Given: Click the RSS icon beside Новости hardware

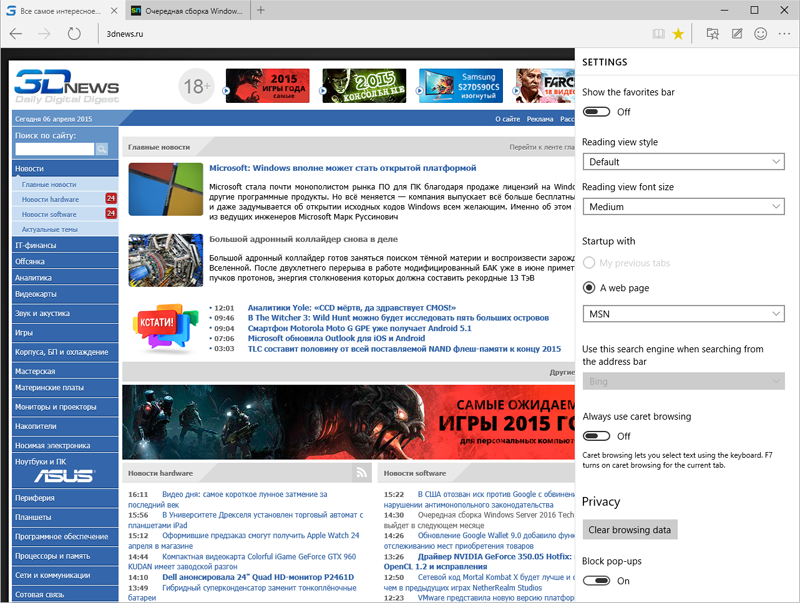Looking at the screenshot, I should click(x=362, y=473).
